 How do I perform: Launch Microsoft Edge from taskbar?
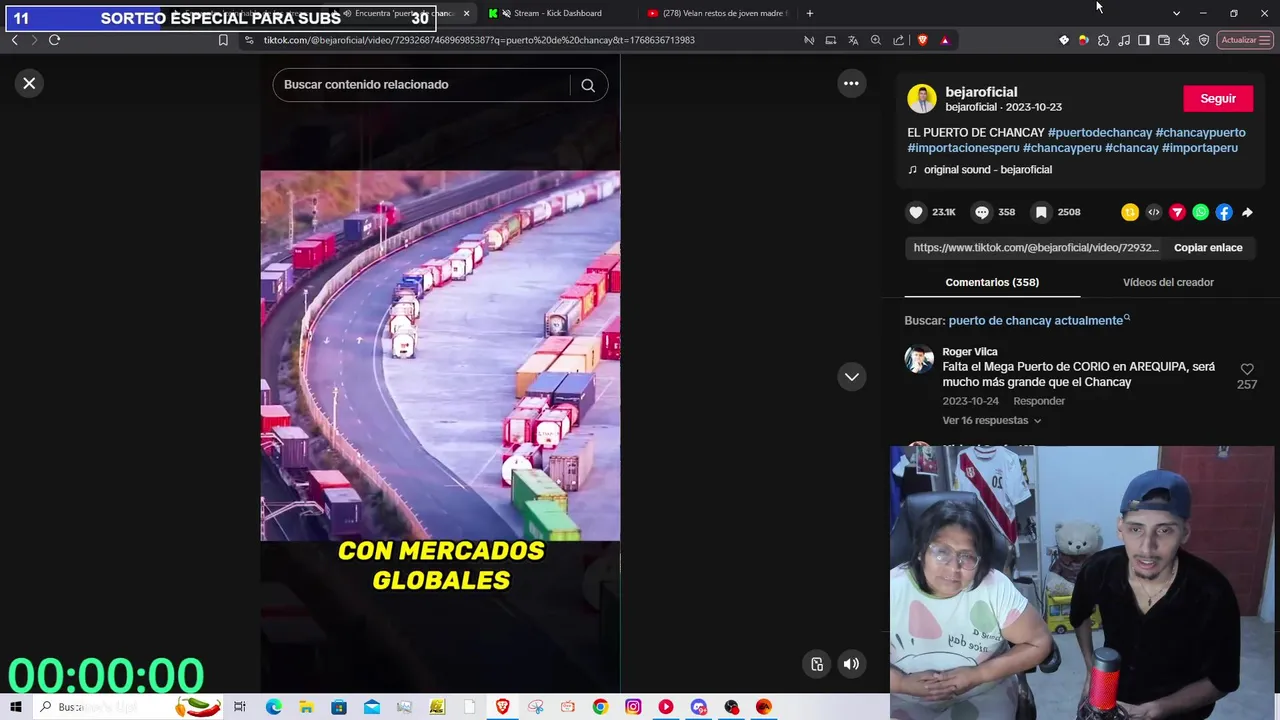click(274, 707)
